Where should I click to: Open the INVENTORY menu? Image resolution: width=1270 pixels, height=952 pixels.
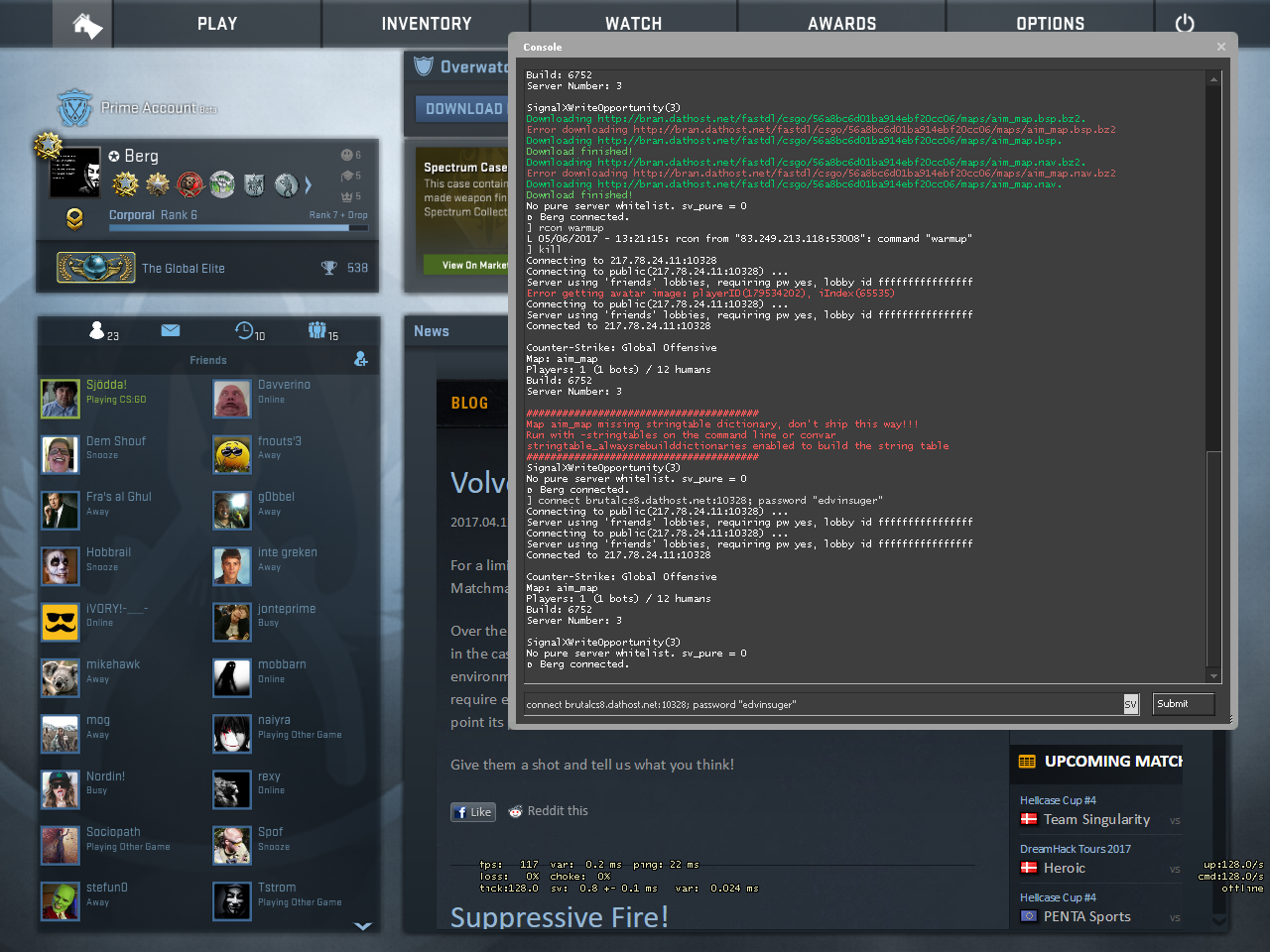click(426, 24)
